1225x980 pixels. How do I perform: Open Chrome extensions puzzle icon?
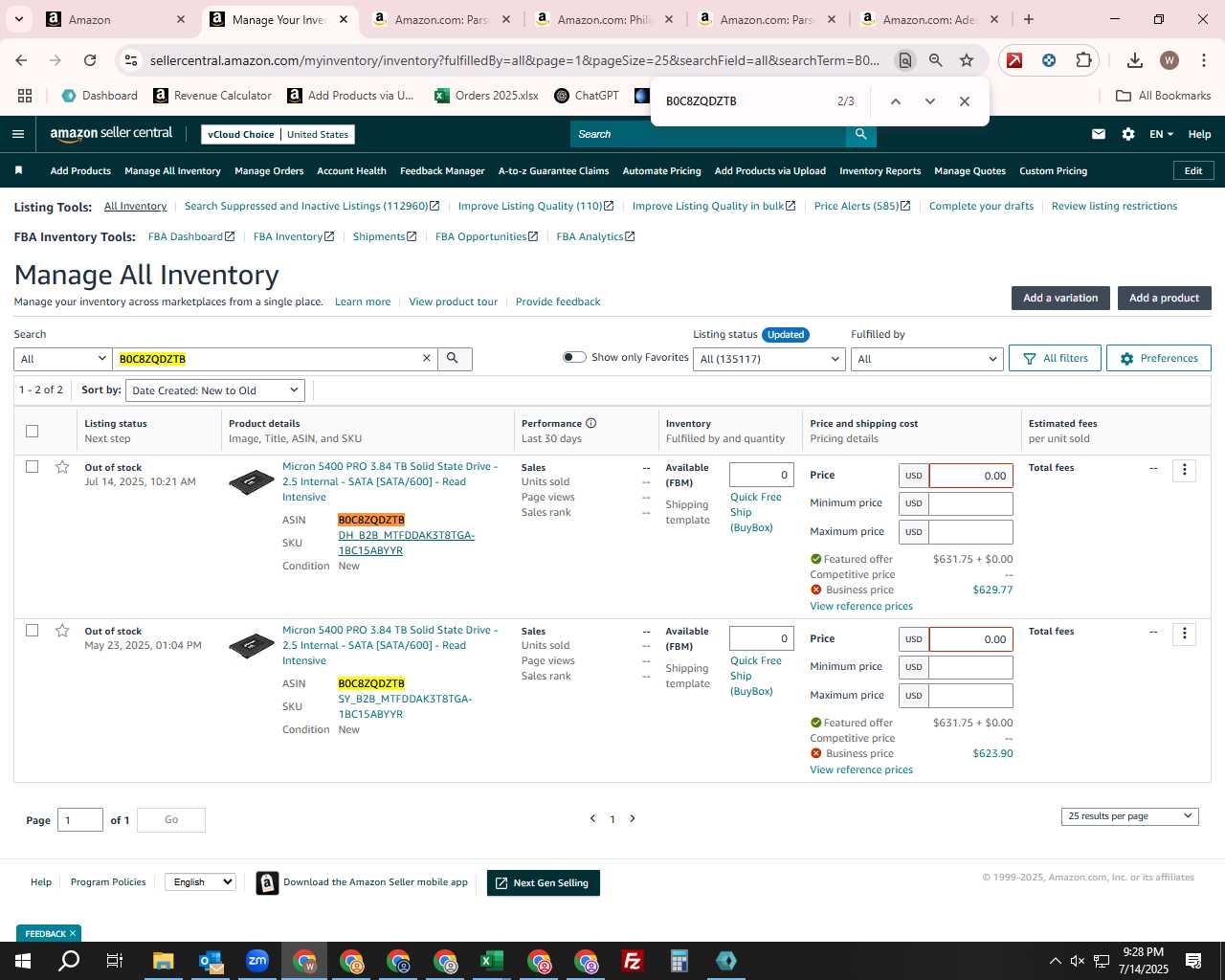1083,60
